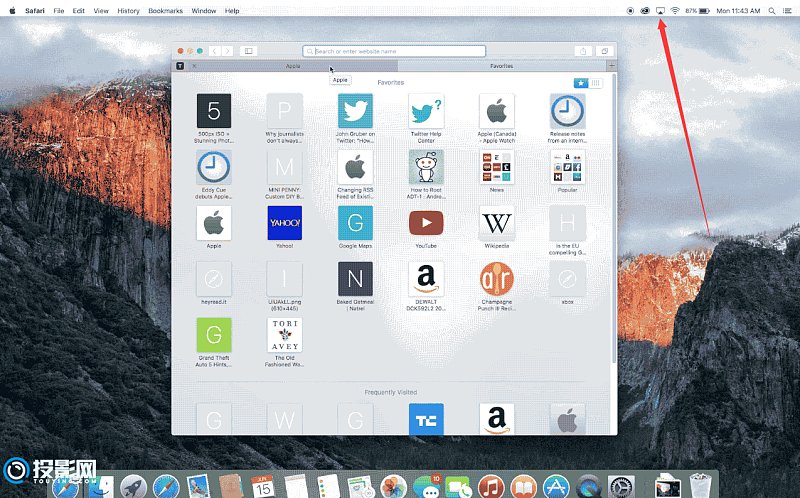The width and height of the screenshot is (800, 498).
Task: Click the search or website address field
Action: 395,51
